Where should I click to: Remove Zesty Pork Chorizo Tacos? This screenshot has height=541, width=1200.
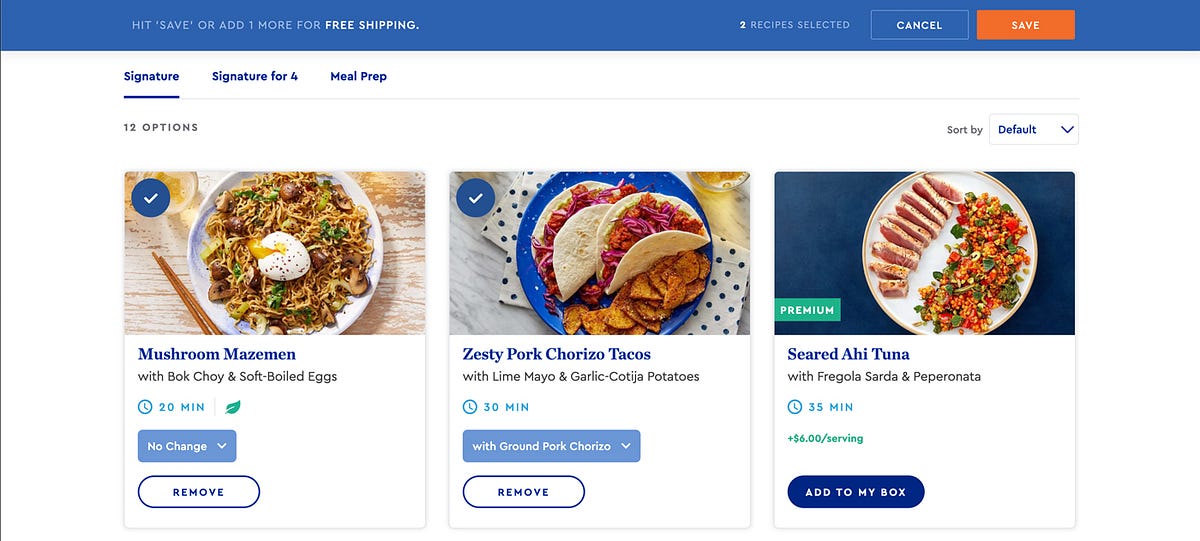pyautogui.click(x=523, y=492)
